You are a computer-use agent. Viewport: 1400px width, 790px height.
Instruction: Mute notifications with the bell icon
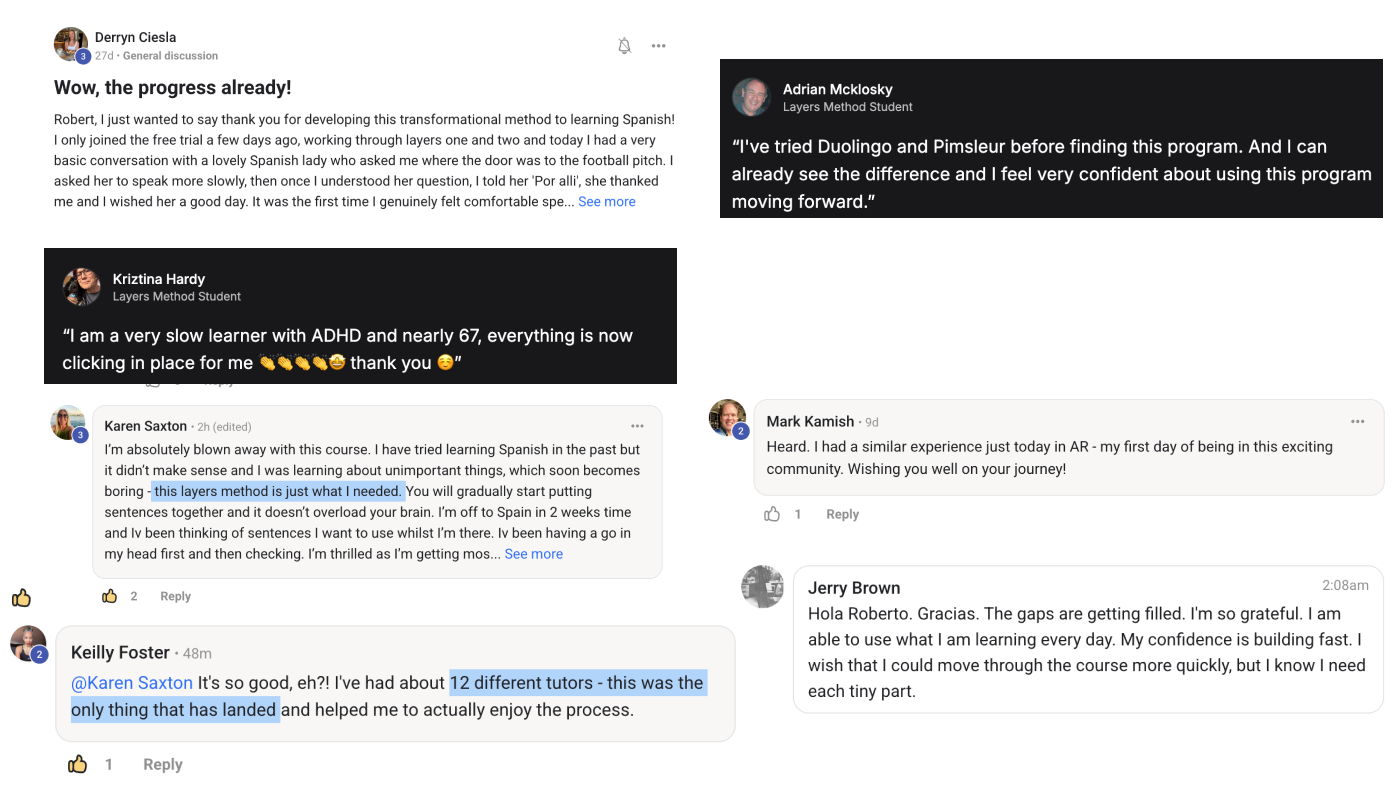(625, 46)
